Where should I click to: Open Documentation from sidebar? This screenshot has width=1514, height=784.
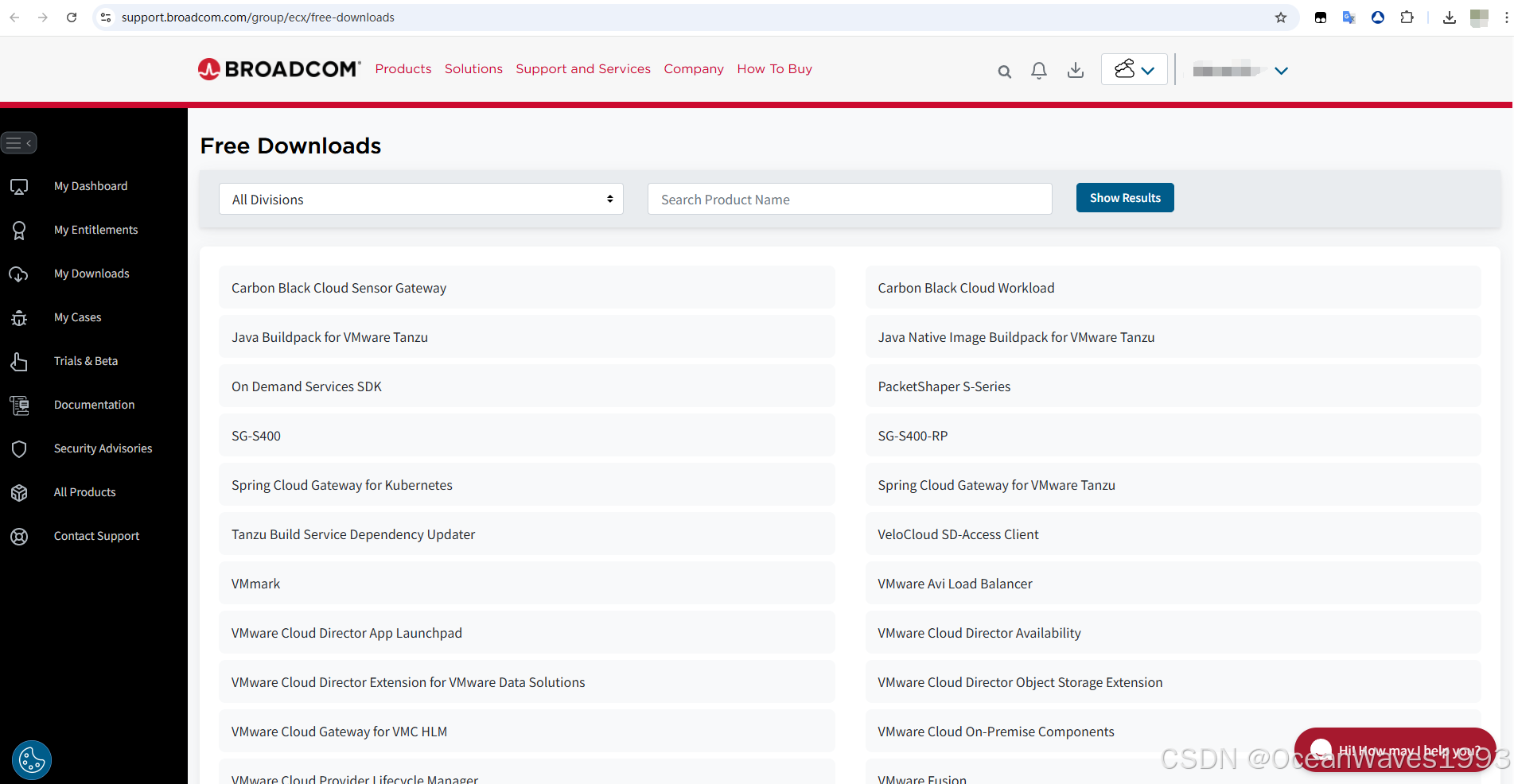(x=94, y=405)
